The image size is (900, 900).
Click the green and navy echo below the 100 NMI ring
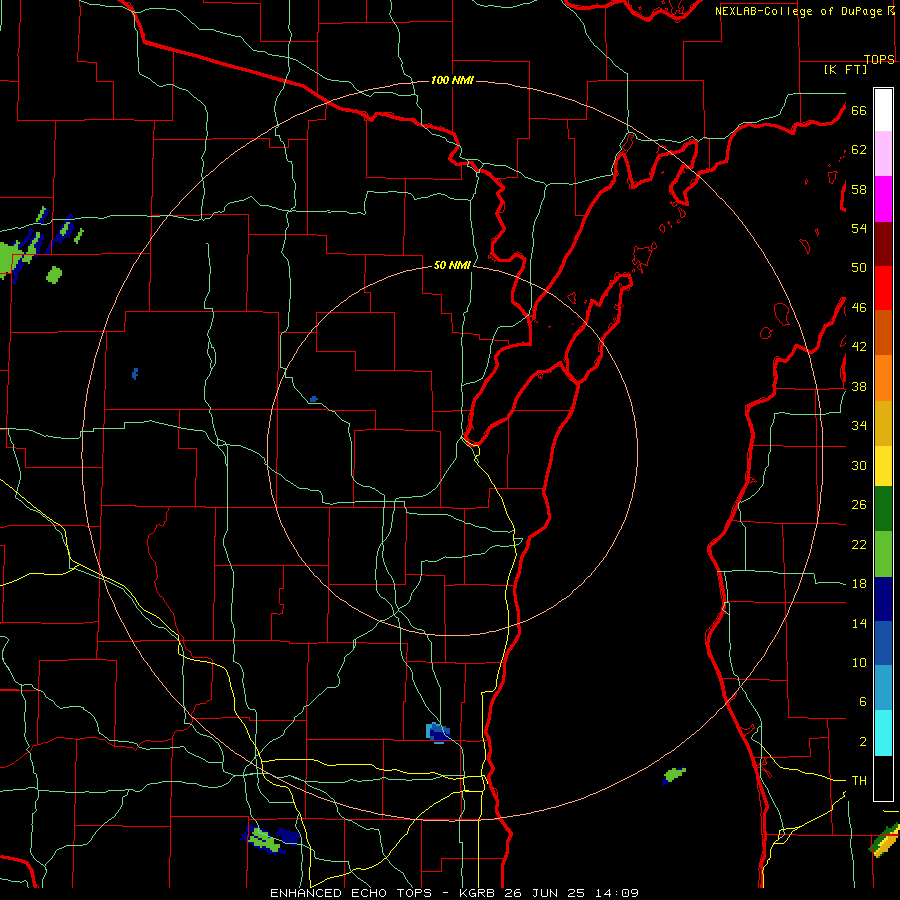[270, 839]
